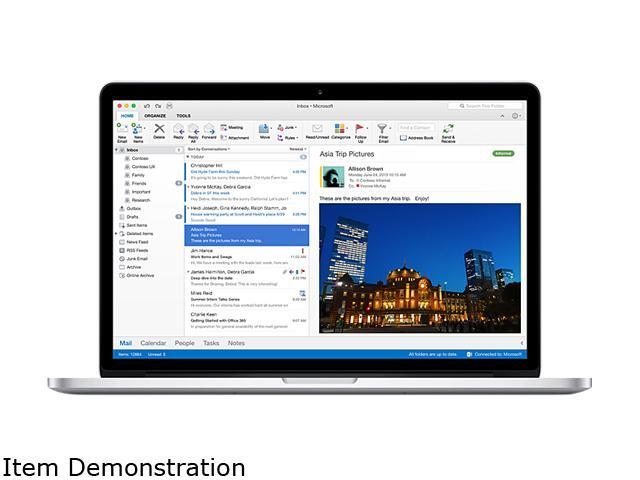Open the Filter Email dropdown arrow

click(390, 129)
